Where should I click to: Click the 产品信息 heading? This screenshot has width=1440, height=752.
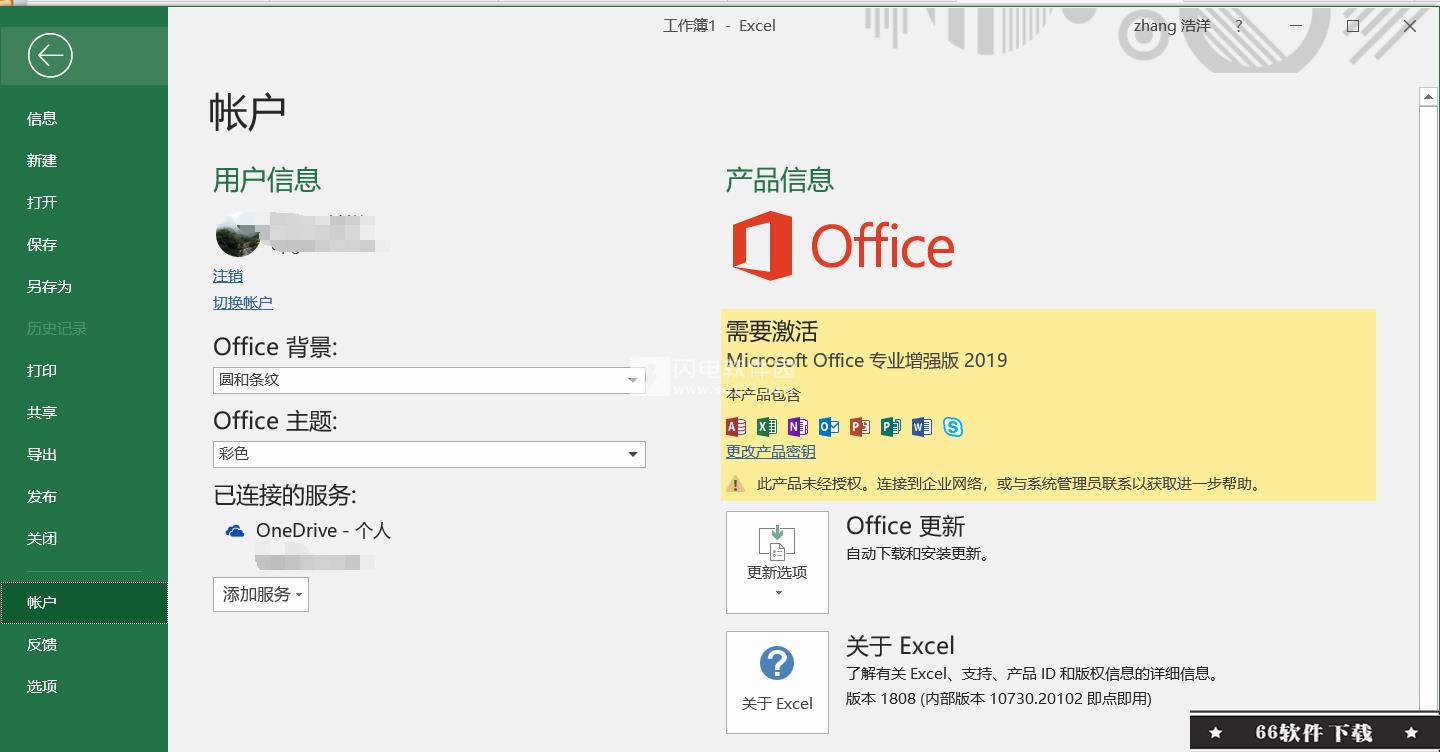click(780, 180)
